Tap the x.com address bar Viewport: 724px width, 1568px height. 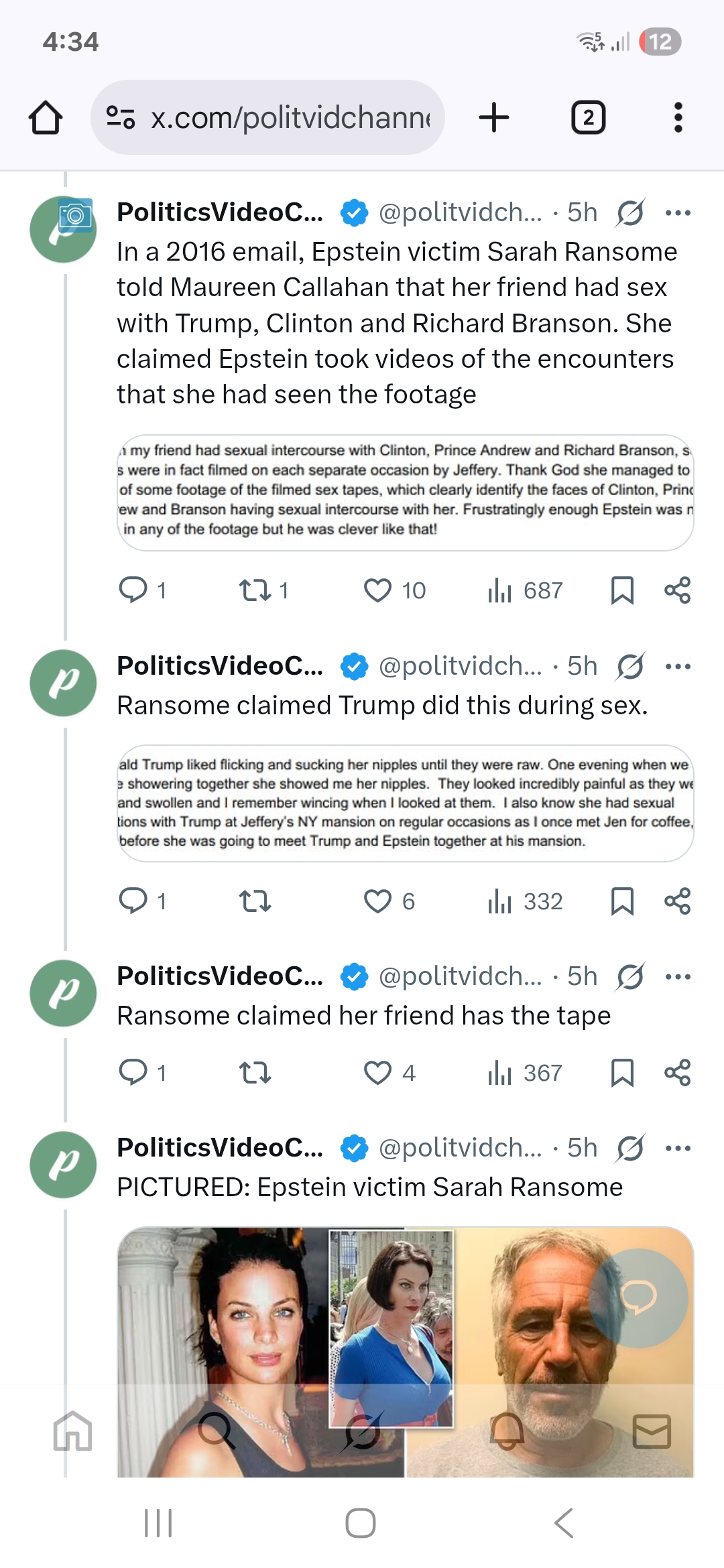pos(268,118)
